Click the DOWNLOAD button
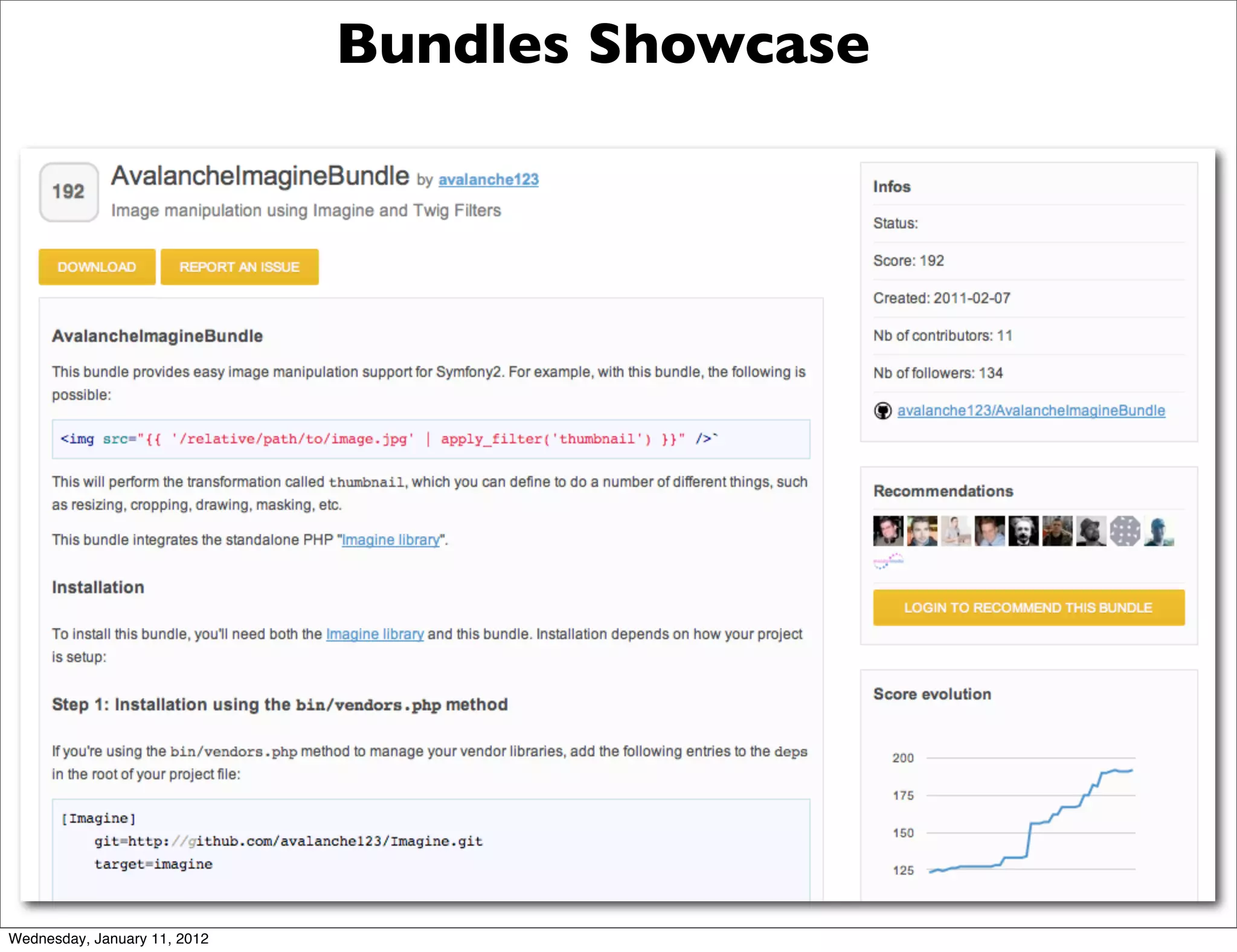The width and height of the screenshot is (1237, 952). tap(97, 267)
